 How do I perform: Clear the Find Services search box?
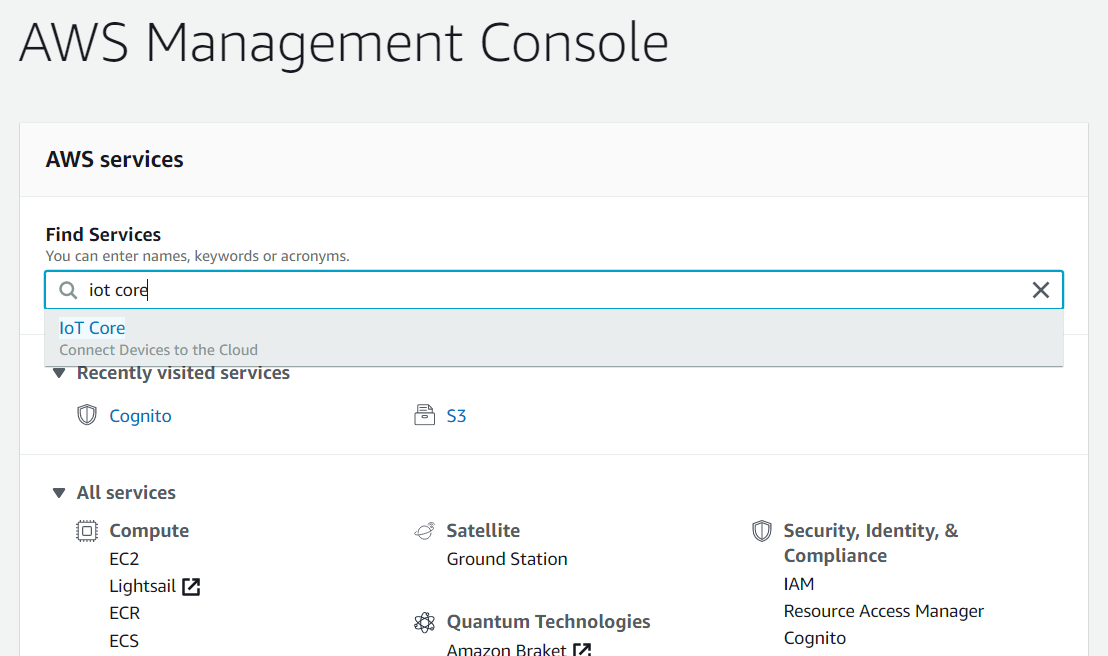[1040, 290]
